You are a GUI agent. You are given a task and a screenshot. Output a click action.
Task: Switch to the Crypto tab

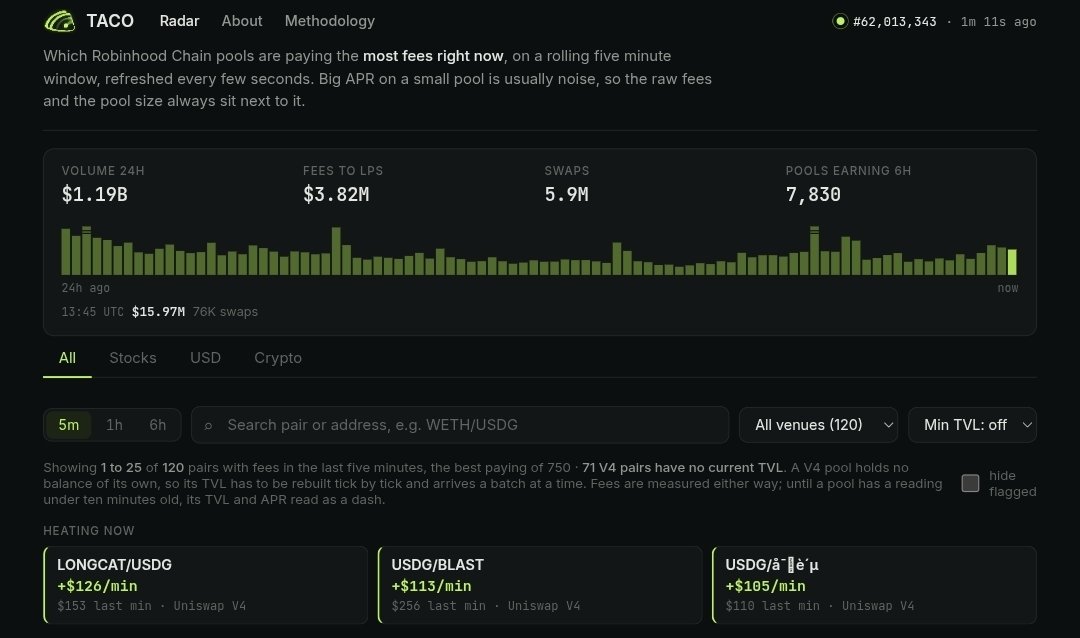pos(278,358)
